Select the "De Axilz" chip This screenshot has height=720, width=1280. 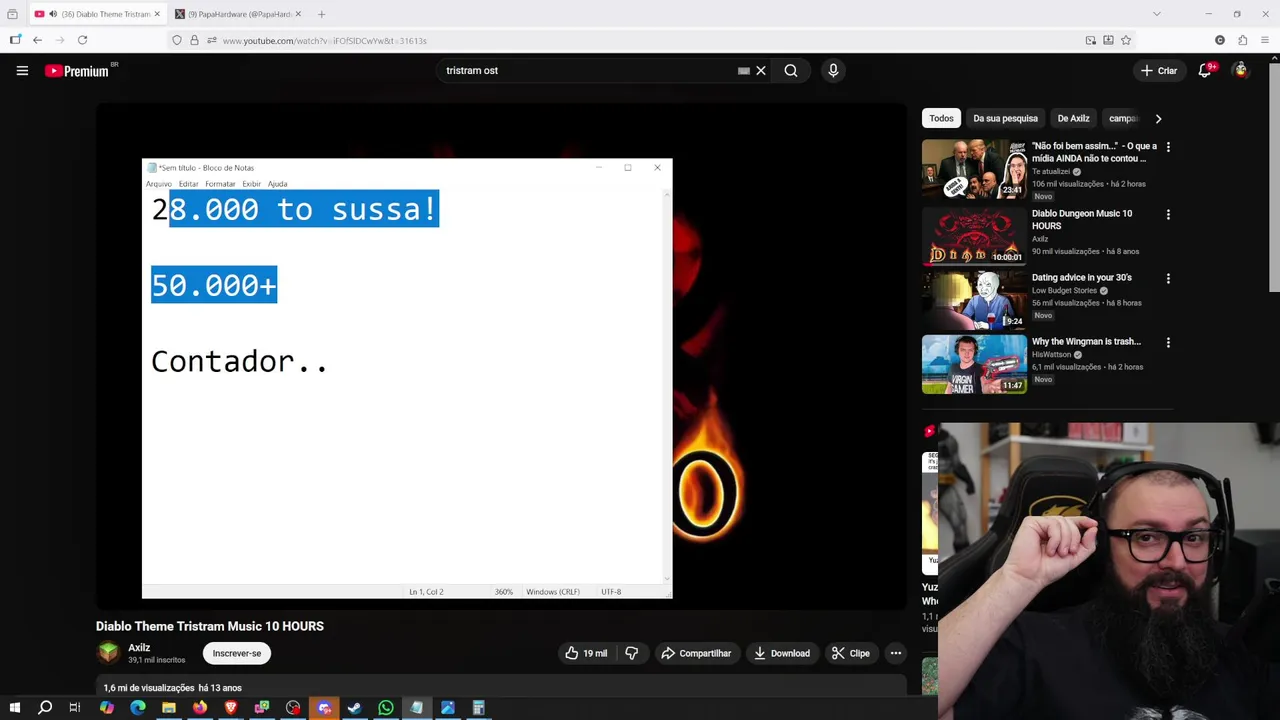click(1073, 118)
